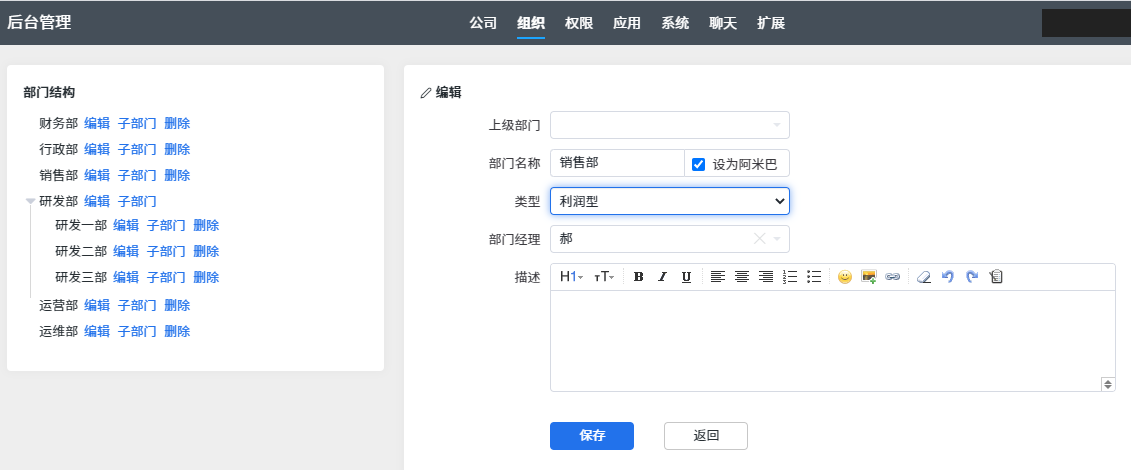
Task: Click the underline text icon
Action: 686,277
